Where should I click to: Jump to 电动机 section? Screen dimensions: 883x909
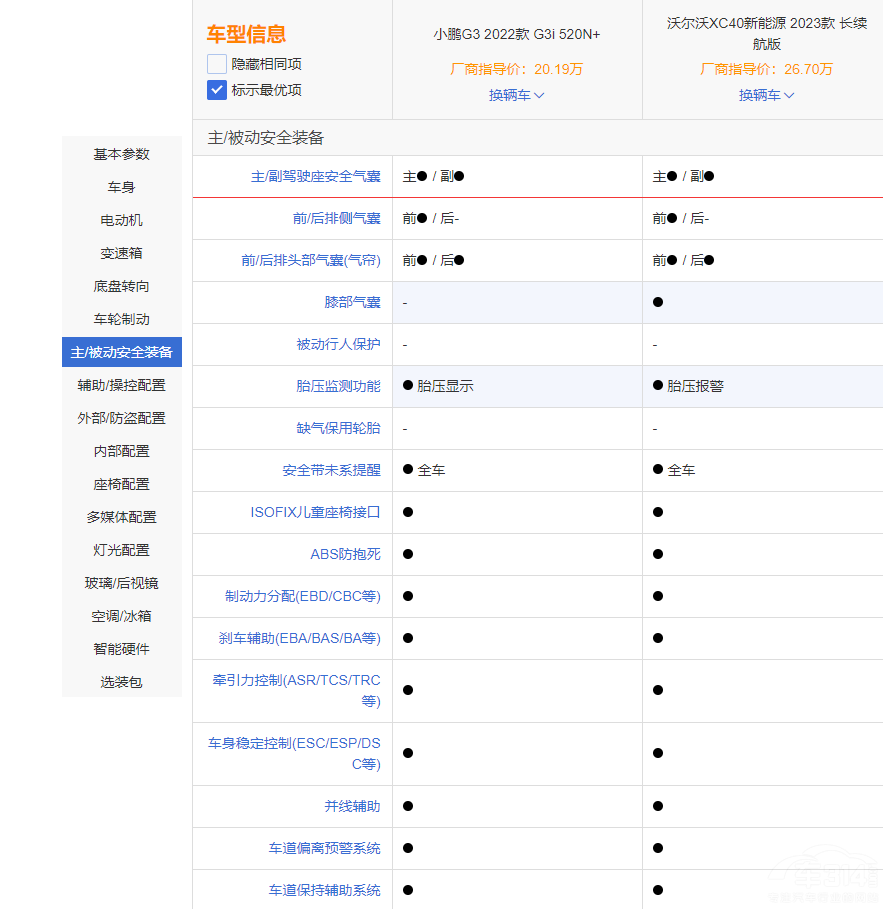coord(122,220)
